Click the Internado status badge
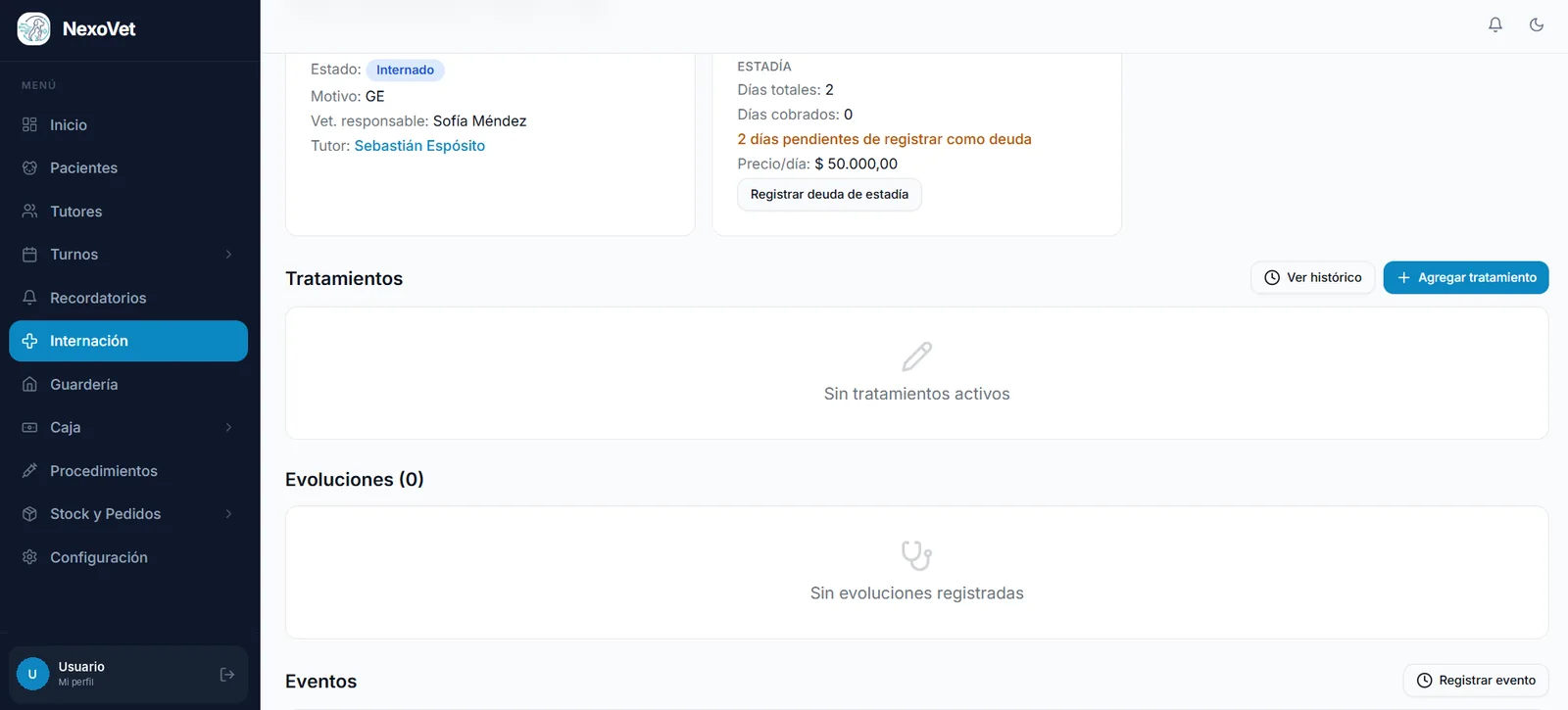This screenshot has width=1568, height=710. click(x=405, y=70)
